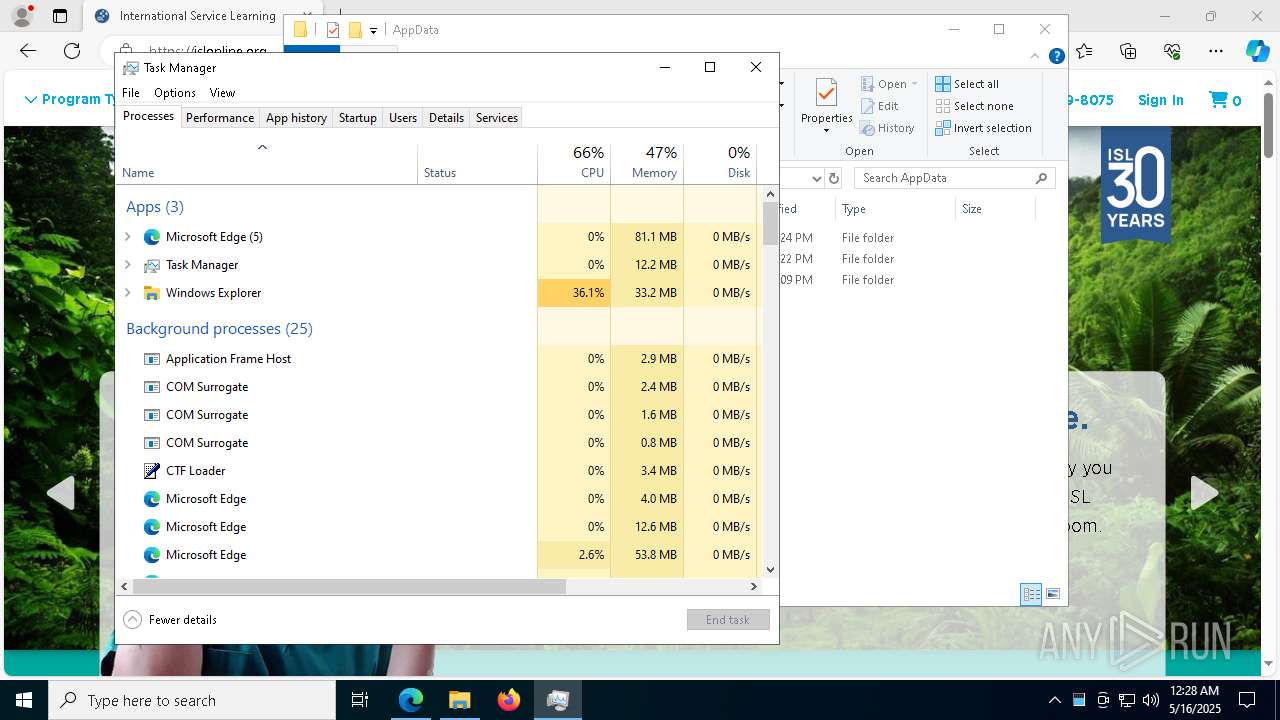This screenshot has height=720, width=1280.
Task: Click the Windows taskbar search box
Action: [x=192, y=700]
